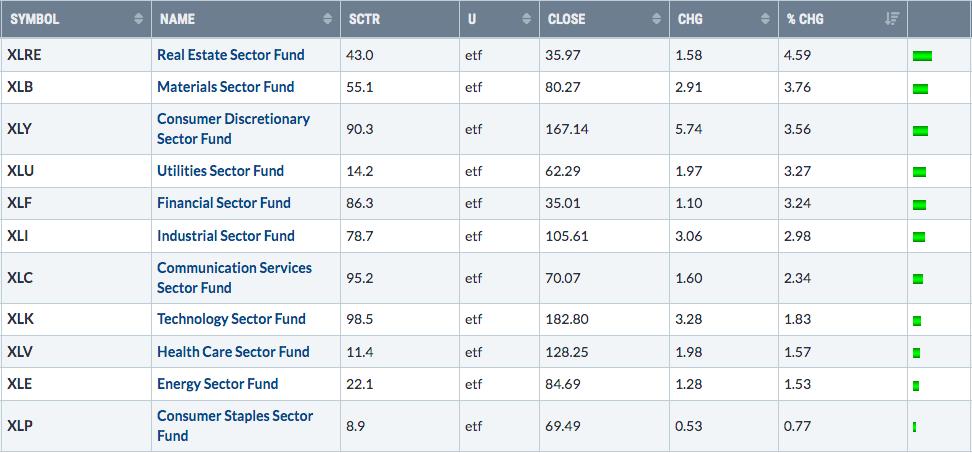This screenshot has height=453, width=972.
Task: Open the Real Estate Sector Fund link
Action: [x=230, y=54]
